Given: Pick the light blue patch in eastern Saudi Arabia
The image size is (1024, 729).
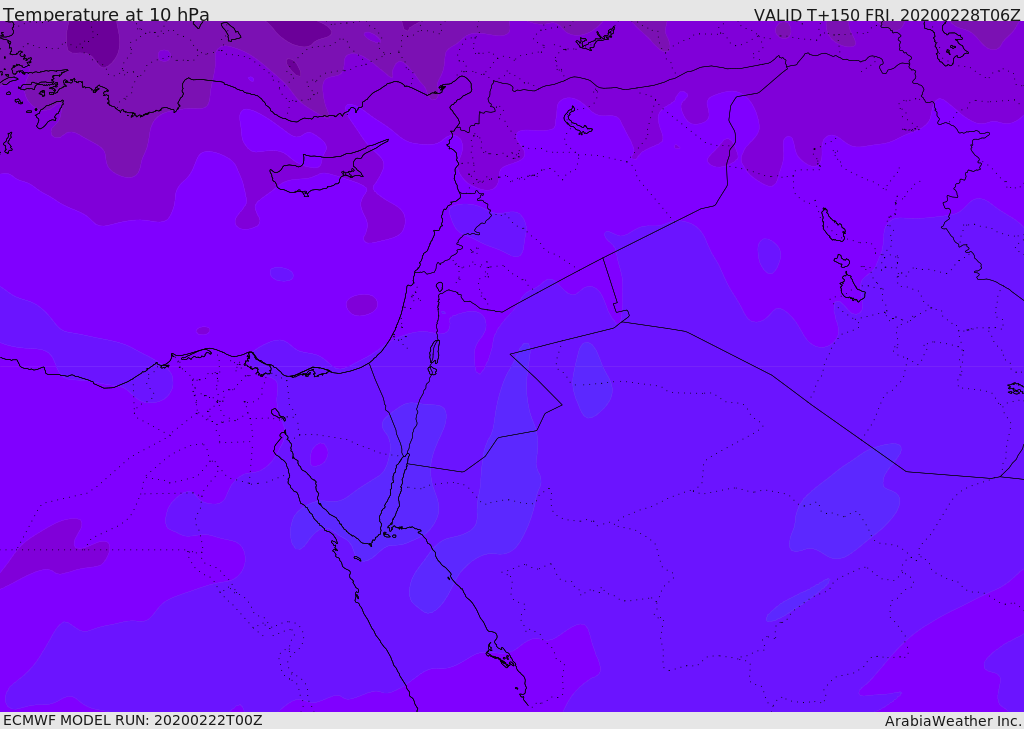Looking at the screenshot, I should click(845, 500).
